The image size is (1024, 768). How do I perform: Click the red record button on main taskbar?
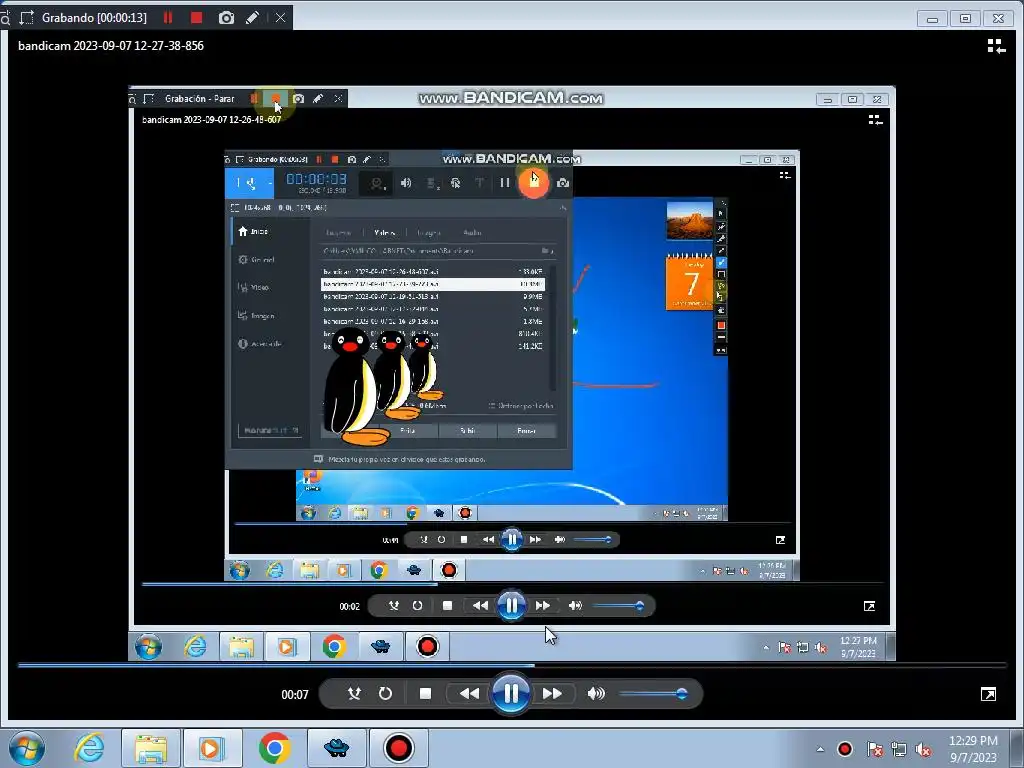pos(398,748)
